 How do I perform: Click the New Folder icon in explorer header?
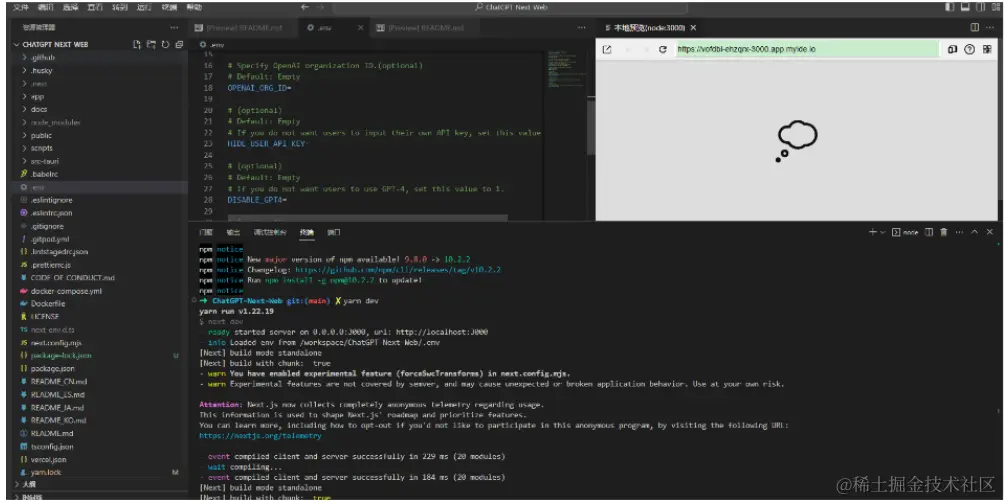coord(151,44)
